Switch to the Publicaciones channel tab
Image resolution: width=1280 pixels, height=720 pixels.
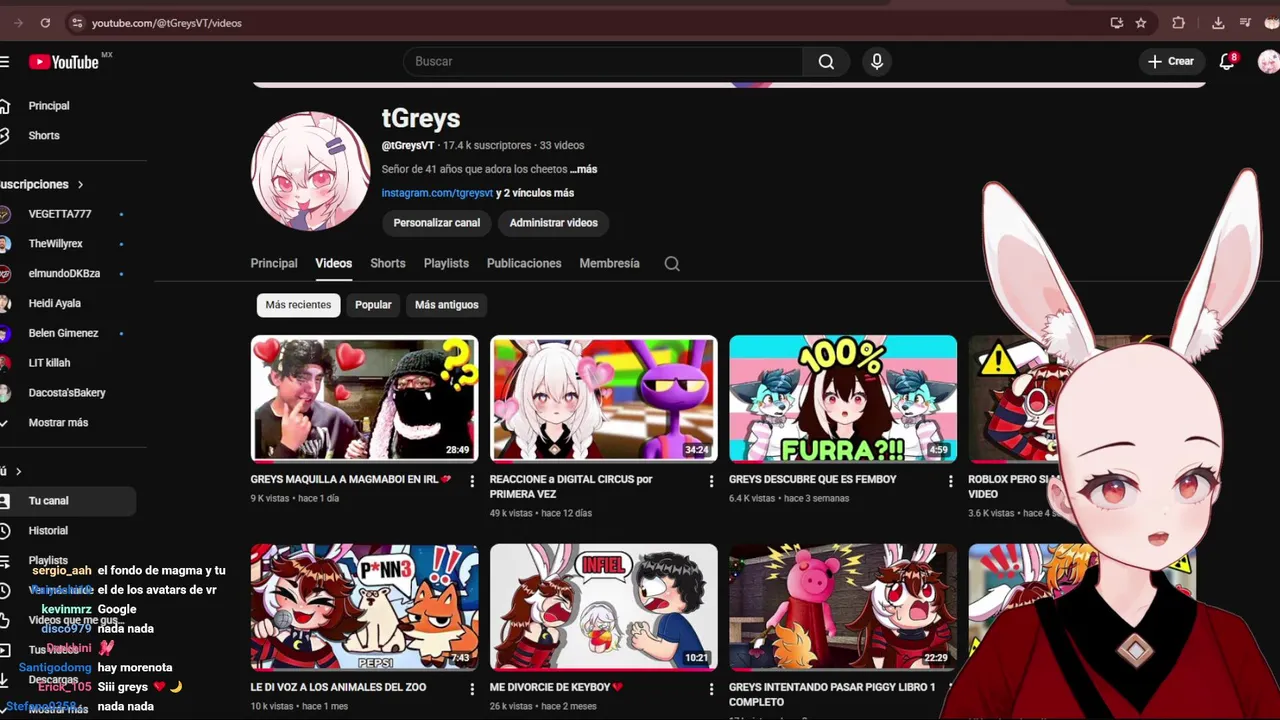coord(524,264)
